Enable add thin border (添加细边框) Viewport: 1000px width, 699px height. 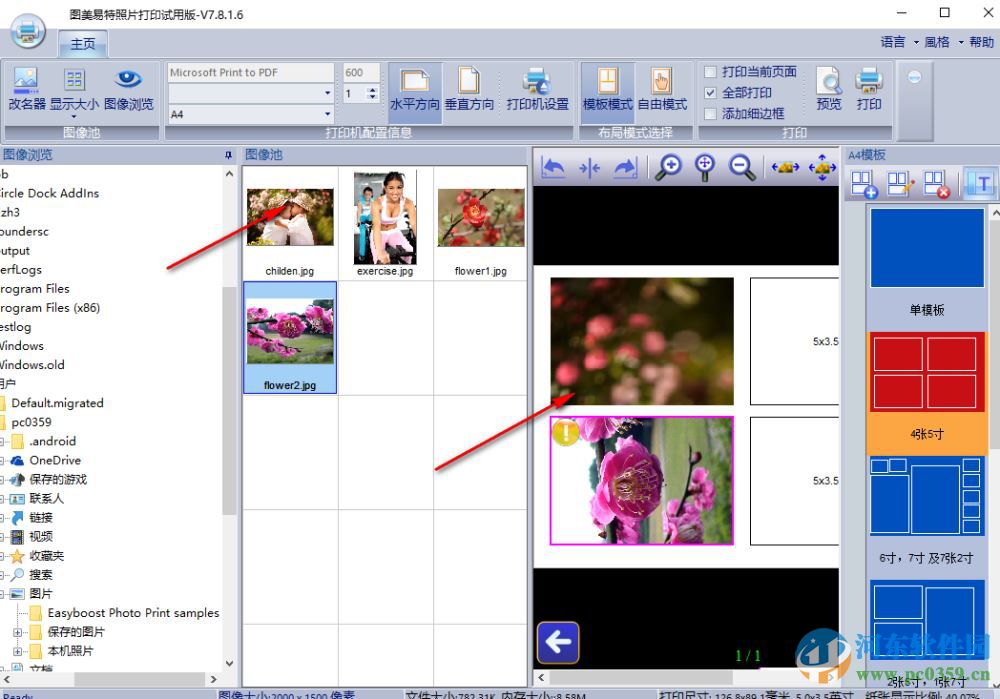[x=710, y=114]
